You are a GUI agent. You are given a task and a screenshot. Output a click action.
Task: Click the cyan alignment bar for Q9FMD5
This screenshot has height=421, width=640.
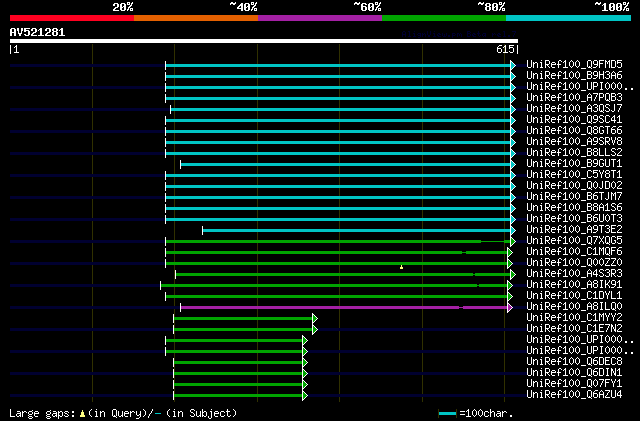tap(338, 65)
